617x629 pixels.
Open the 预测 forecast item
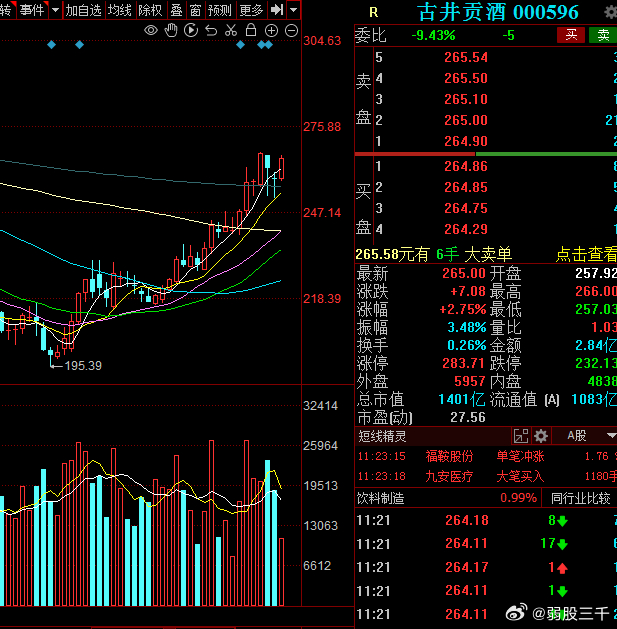(x=220, y=10)
